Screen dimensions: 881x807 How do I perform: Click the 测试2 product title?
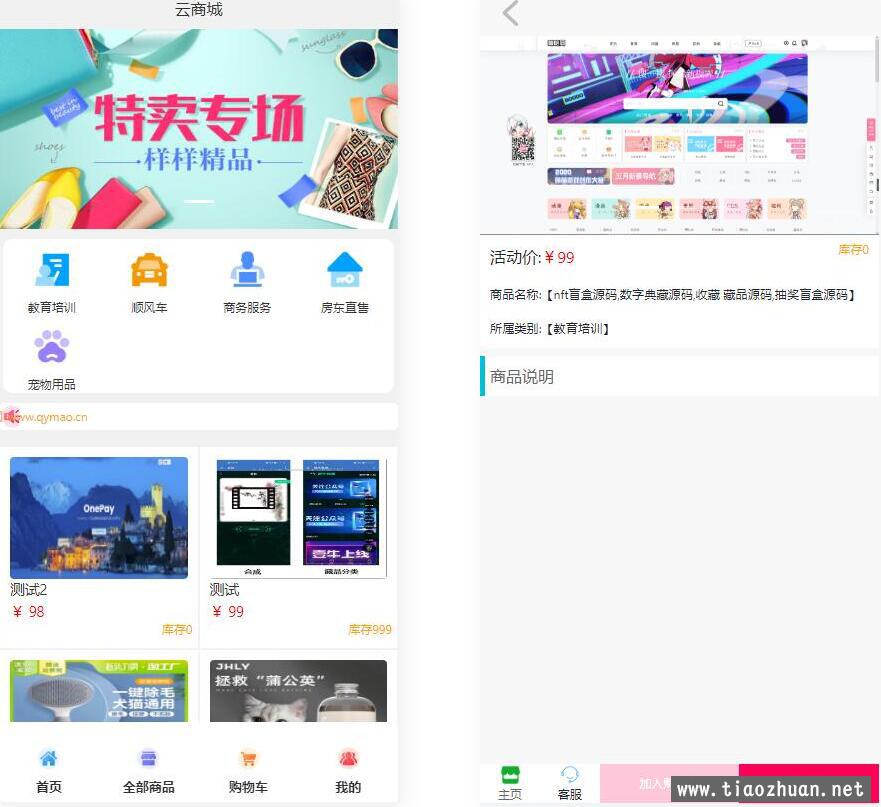[x=29, y=590]
